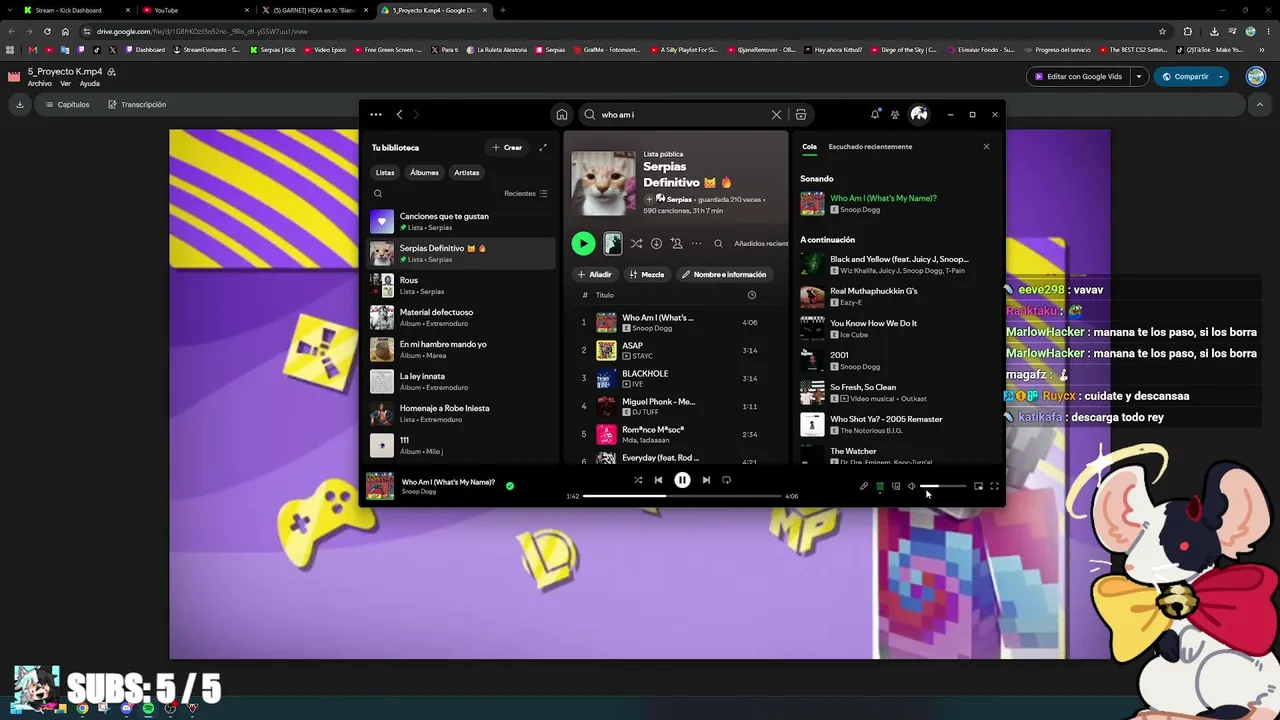Open the Crear menu in library
This screenshot has height=720, width=1280.
(507, 148)
